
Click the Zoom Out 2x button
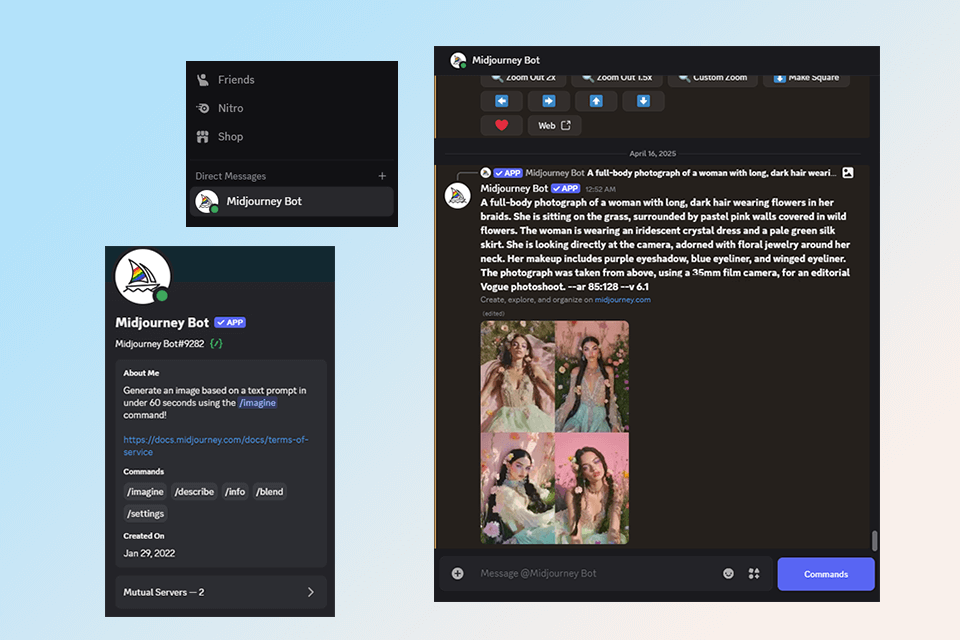coord(523,78)
